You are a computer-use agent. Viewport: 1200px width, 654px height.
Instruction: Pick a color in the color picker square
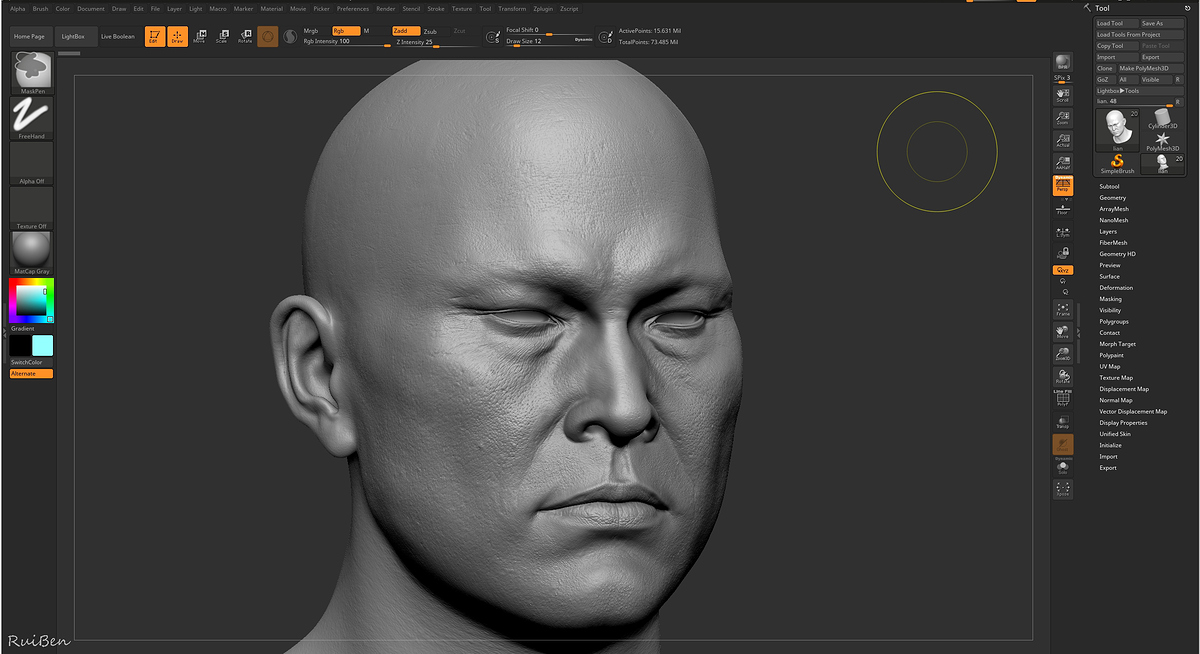31,300
